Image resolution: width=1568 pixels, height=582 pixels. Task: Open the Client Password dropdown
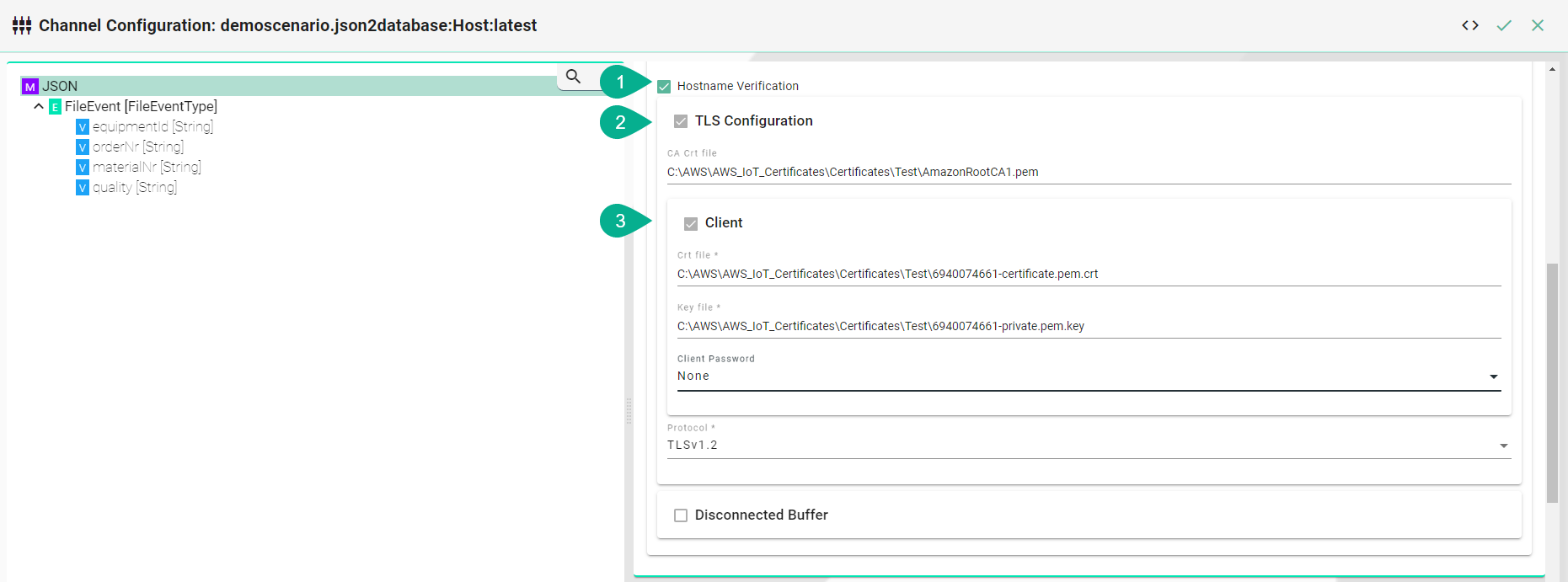click(x=1089, y=376)
